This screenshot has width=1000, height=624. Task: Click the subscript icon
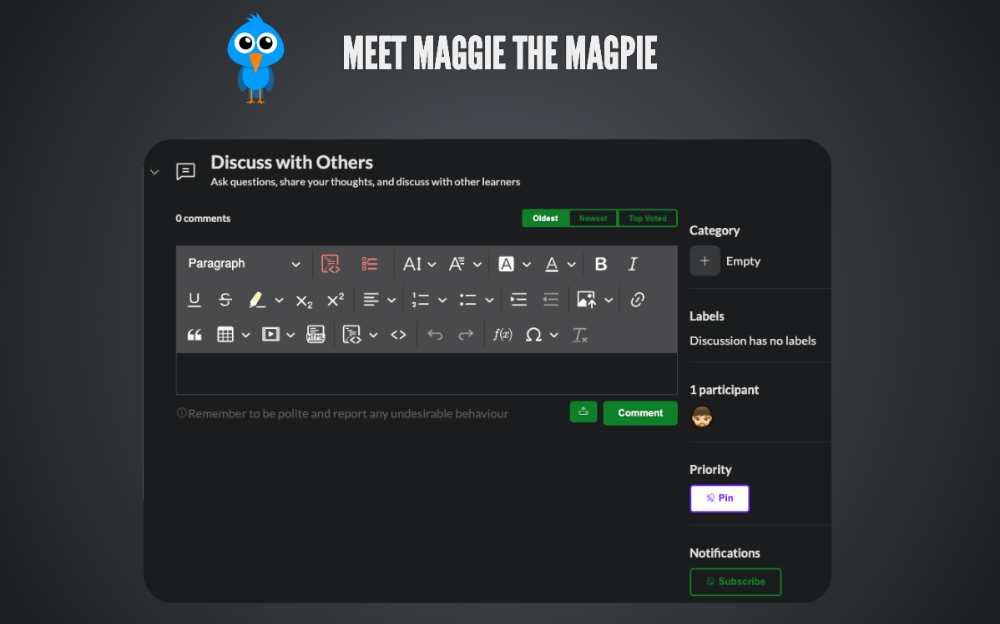click(304, 300)
